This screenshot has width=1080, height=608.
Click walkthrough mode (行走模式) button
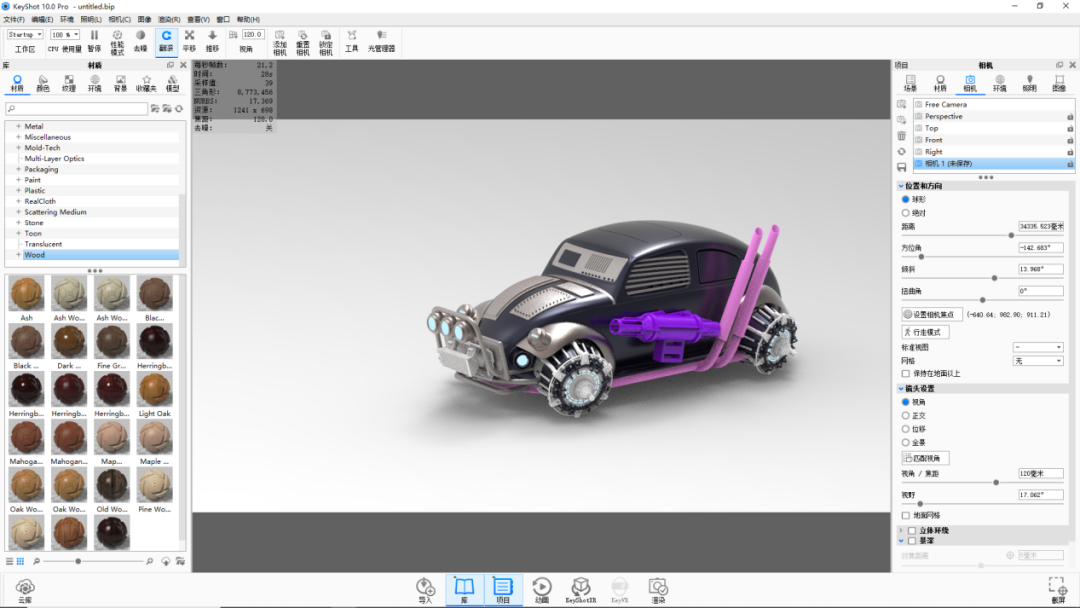click(x=925, y=332)
